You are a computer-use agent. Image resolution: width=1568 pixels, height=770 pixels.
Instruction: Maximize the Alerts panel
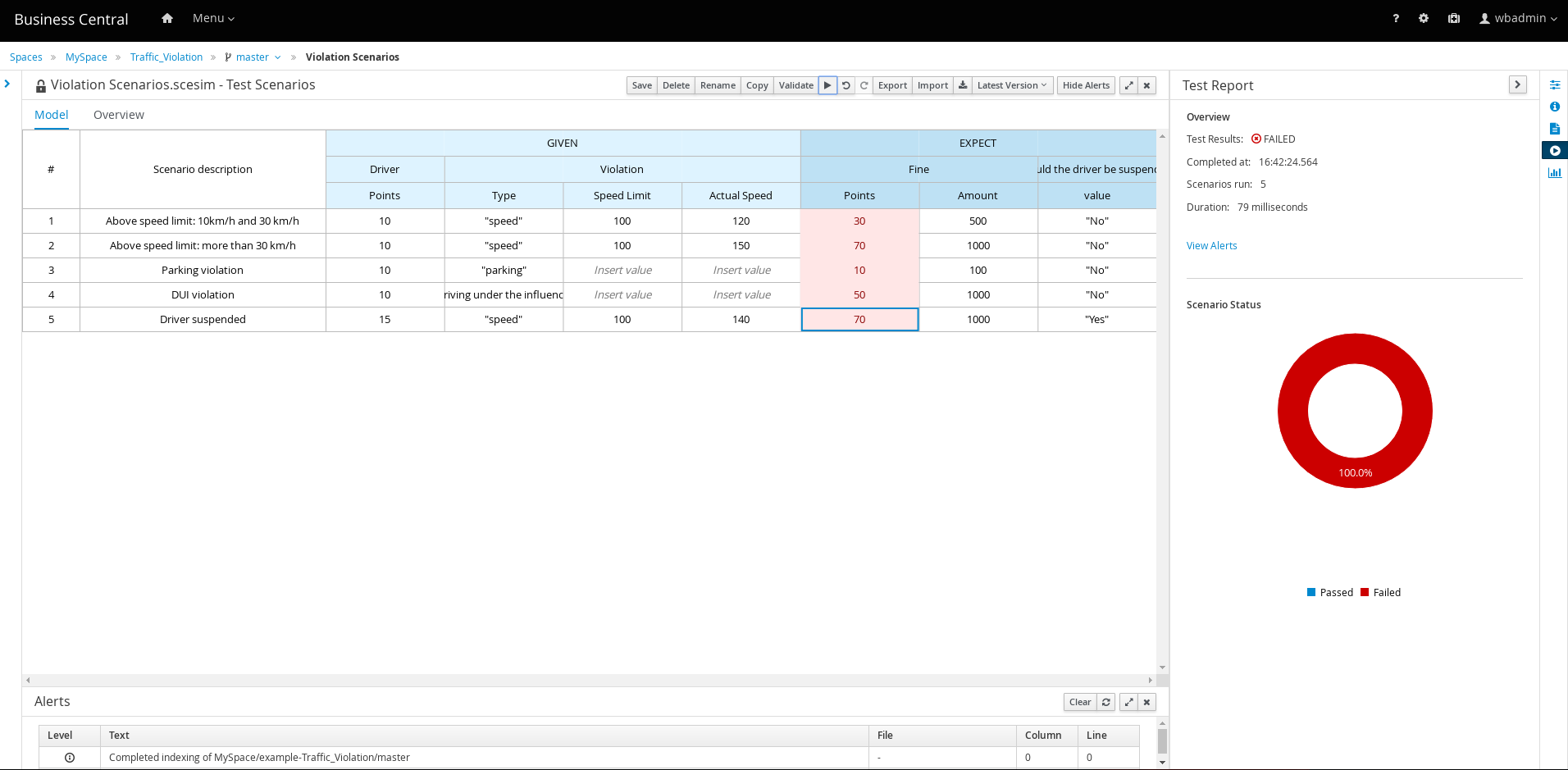pyautogui.click(x=1129, y=702)
